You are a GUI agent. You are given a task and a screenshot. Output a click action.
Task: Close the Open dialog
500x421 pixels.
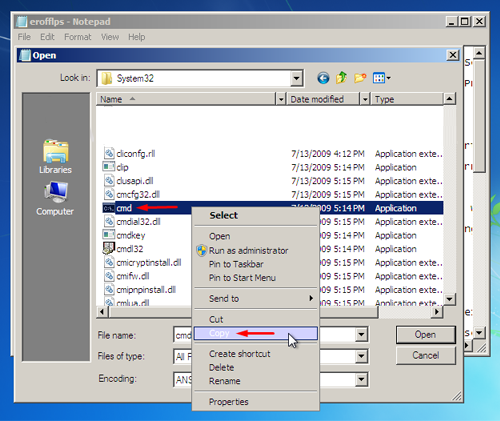(x=453, y=55)
